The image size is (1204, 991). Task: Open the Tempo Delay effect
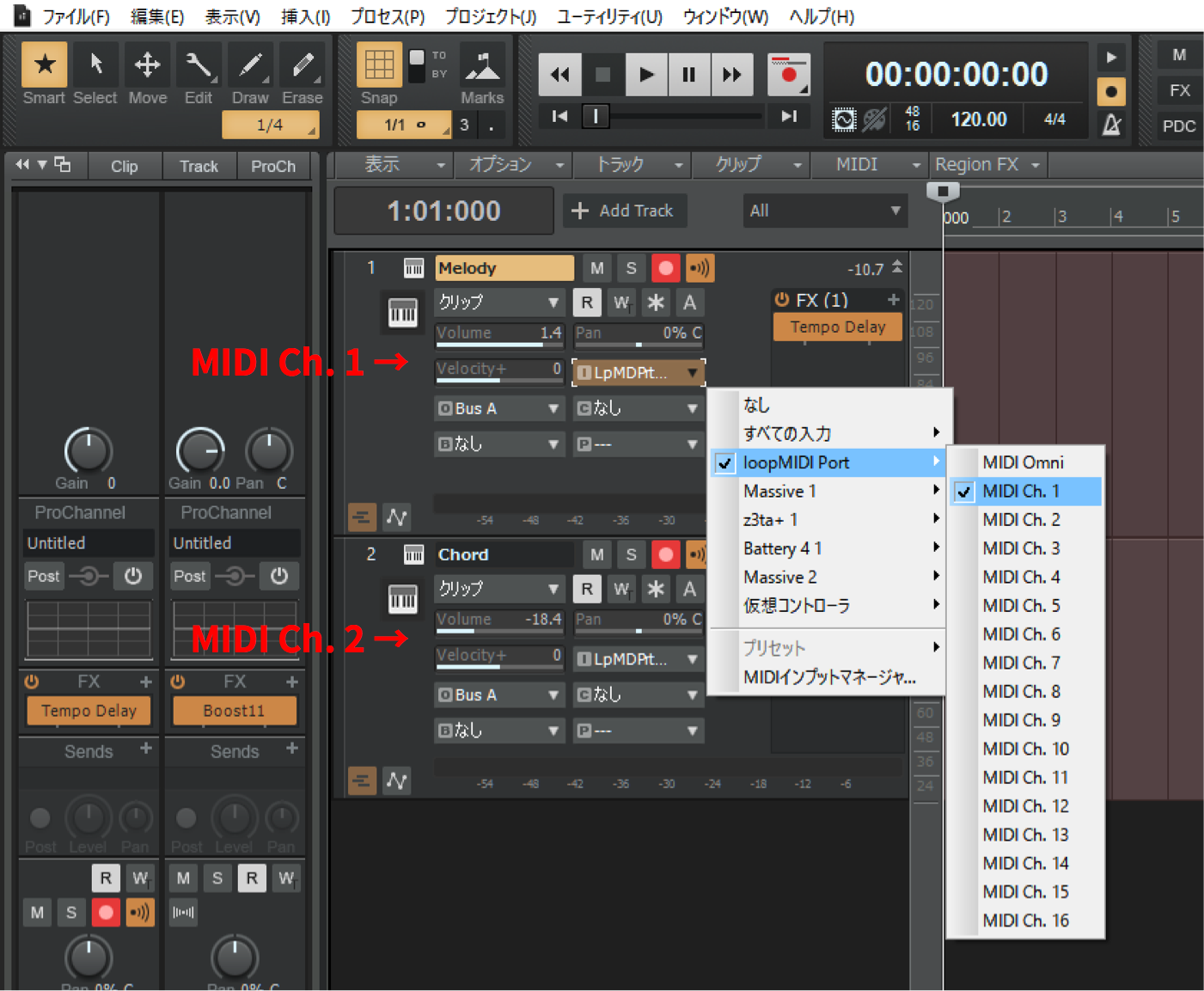tap(836, 327)
